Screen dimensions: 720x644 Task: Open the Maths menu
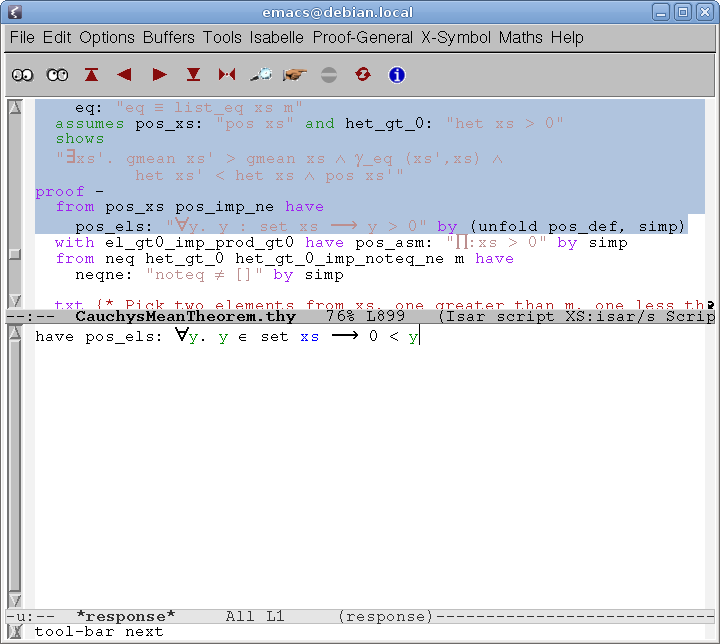click(521, 37)
